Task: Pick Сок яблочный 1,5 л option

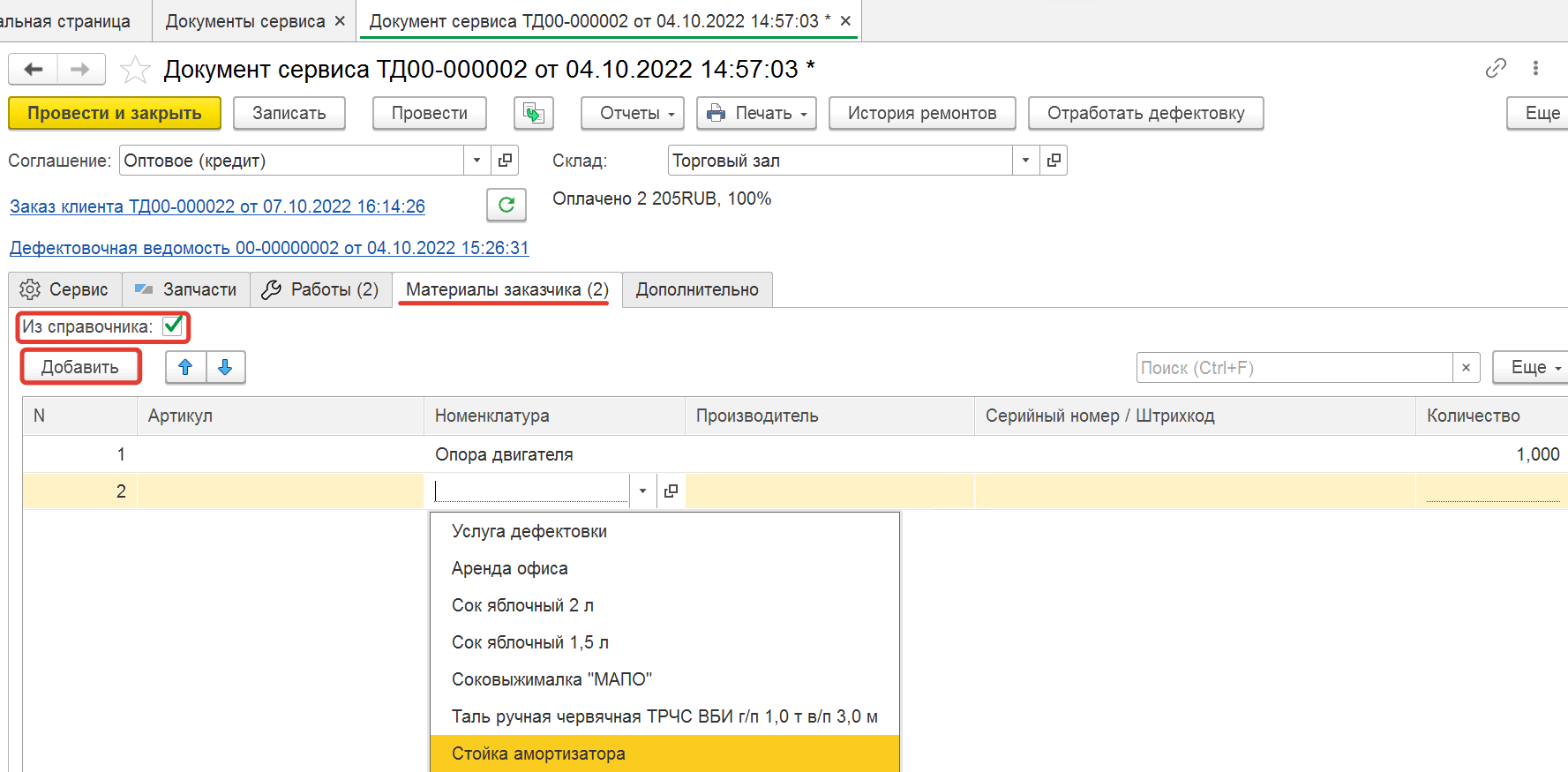Action: (x=664, y=642)
